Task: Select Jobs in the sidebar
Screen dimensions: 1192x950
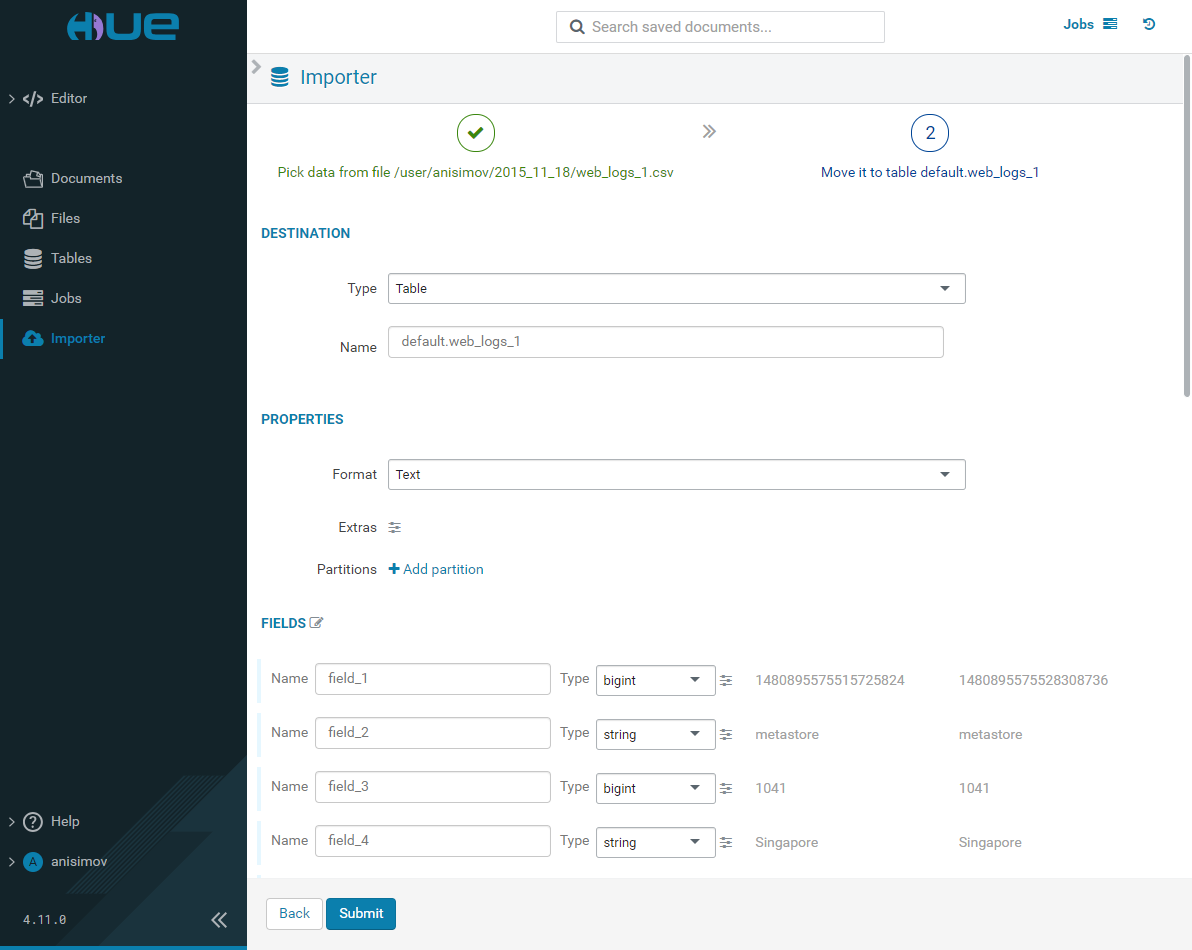Action: point(66,299)
